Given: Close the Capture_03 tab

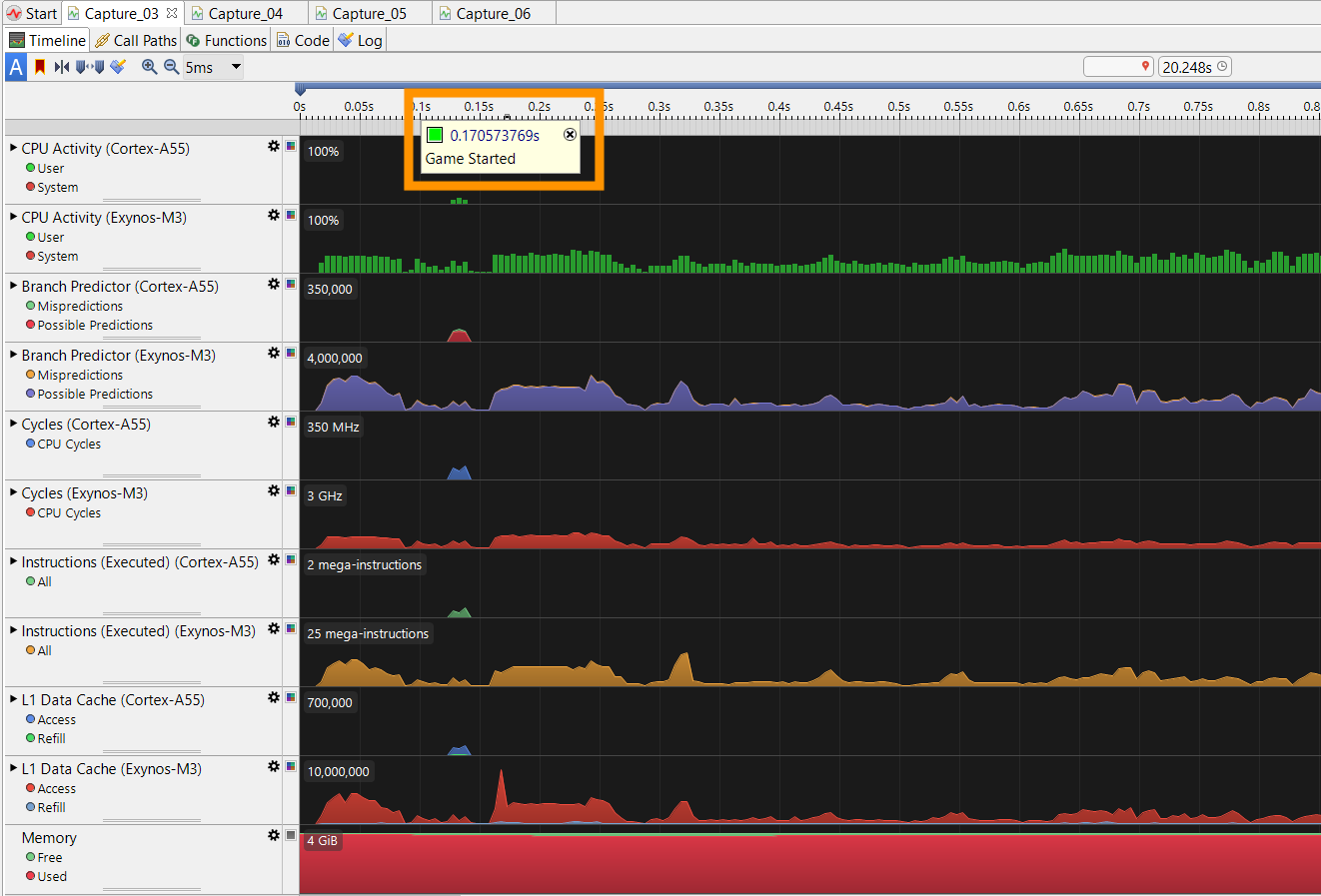Looking at the screenshot, I should pos(172,13).
